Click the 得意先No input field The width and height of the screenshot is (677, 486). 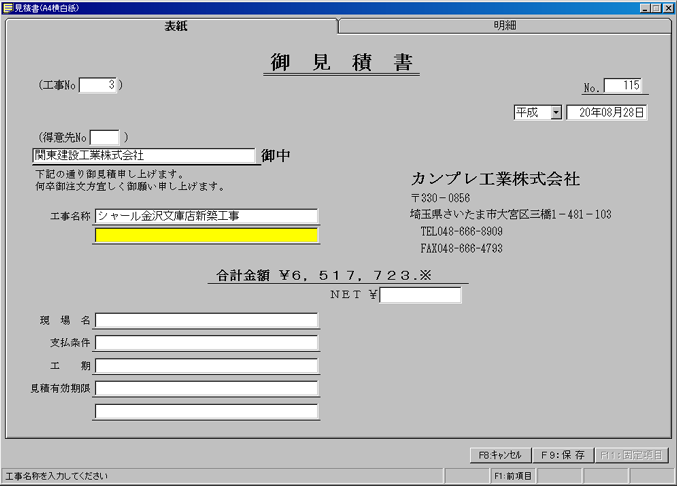104,138
